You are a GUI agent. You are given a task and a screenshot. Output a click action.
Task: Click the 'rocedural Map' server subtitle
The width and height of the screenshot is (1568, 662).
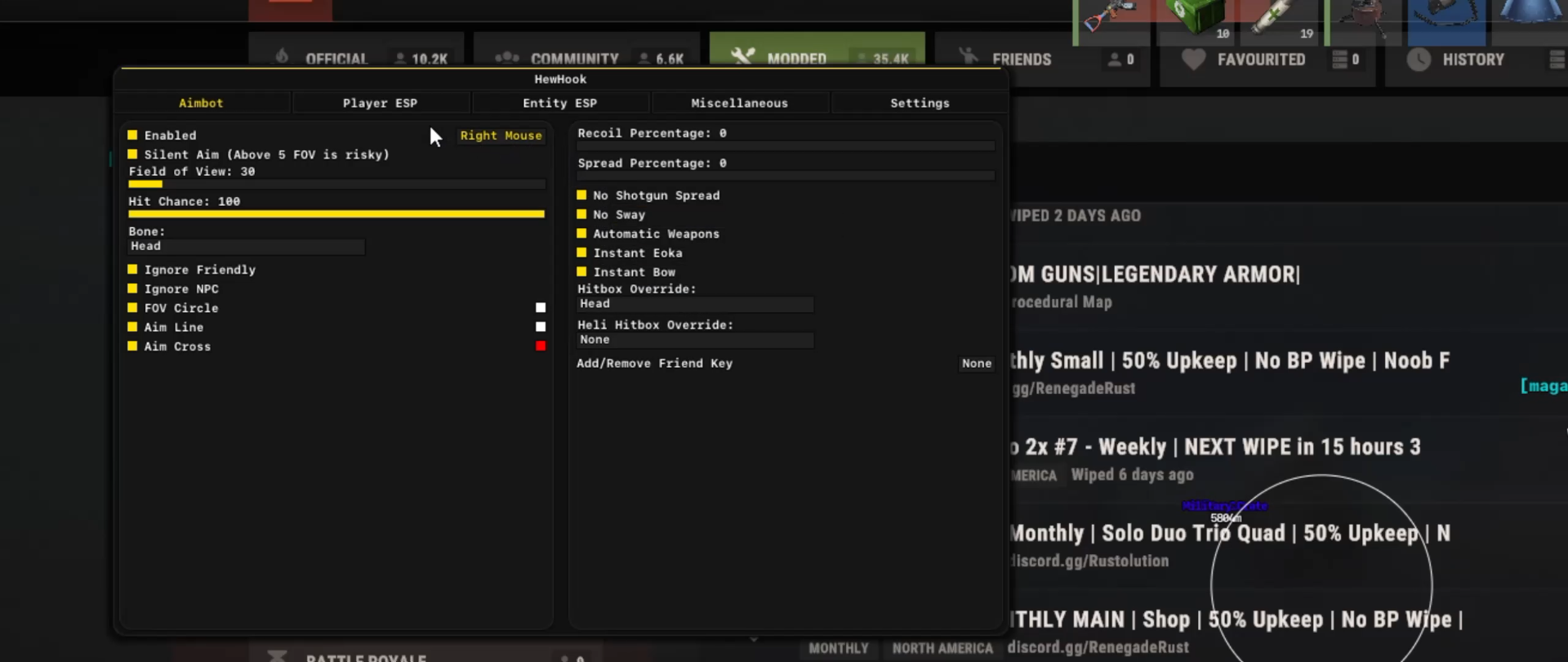pyautogui.click(x=1062, y=302)
